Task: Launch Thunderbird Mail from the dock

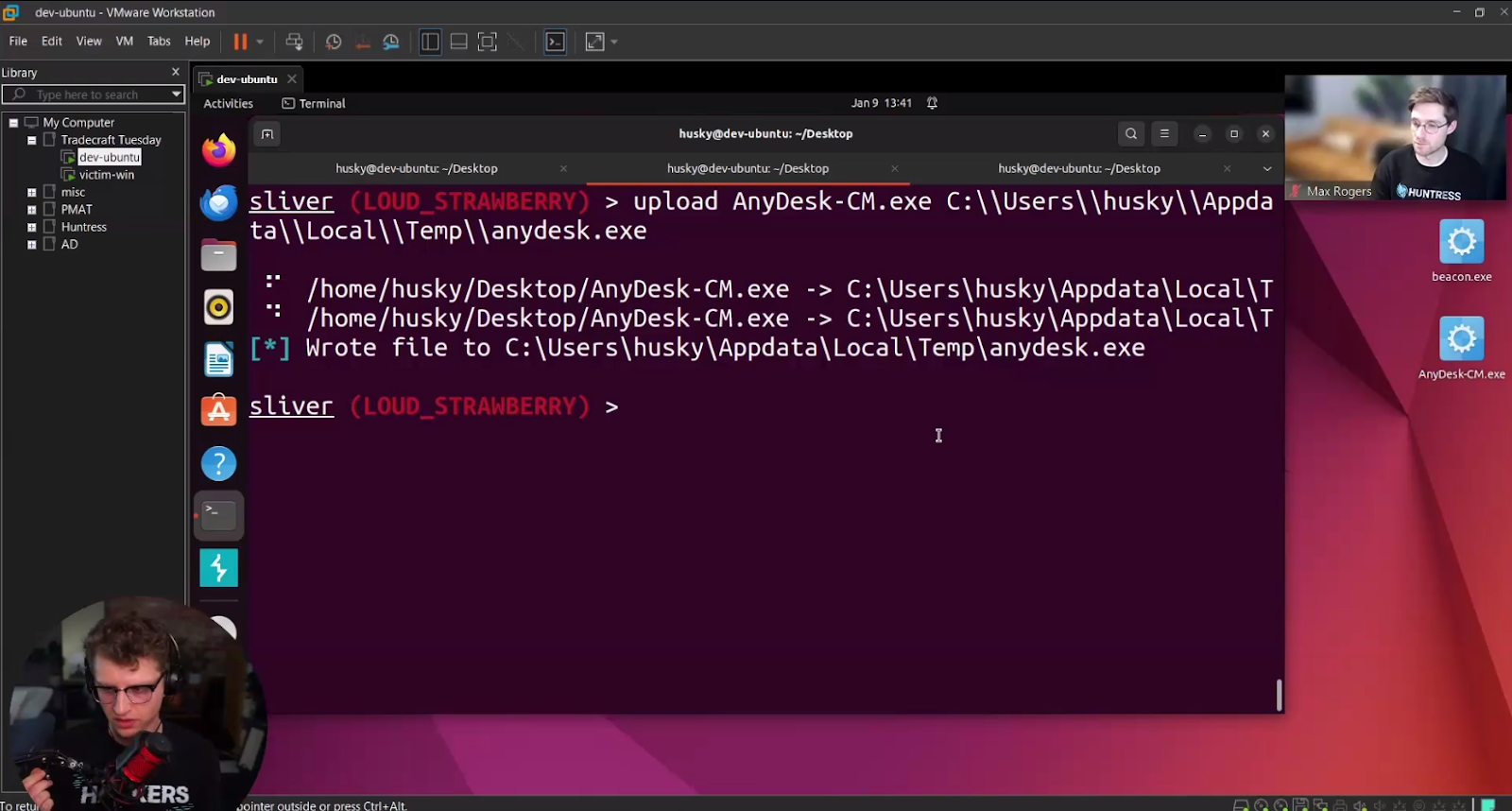Action: coord(219,202)
